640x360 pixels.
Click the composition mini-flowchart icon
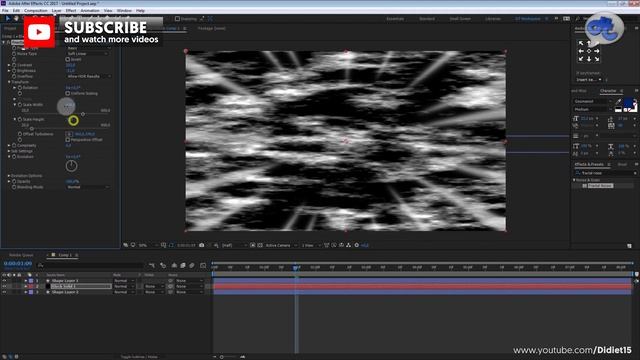coord(152,266)
